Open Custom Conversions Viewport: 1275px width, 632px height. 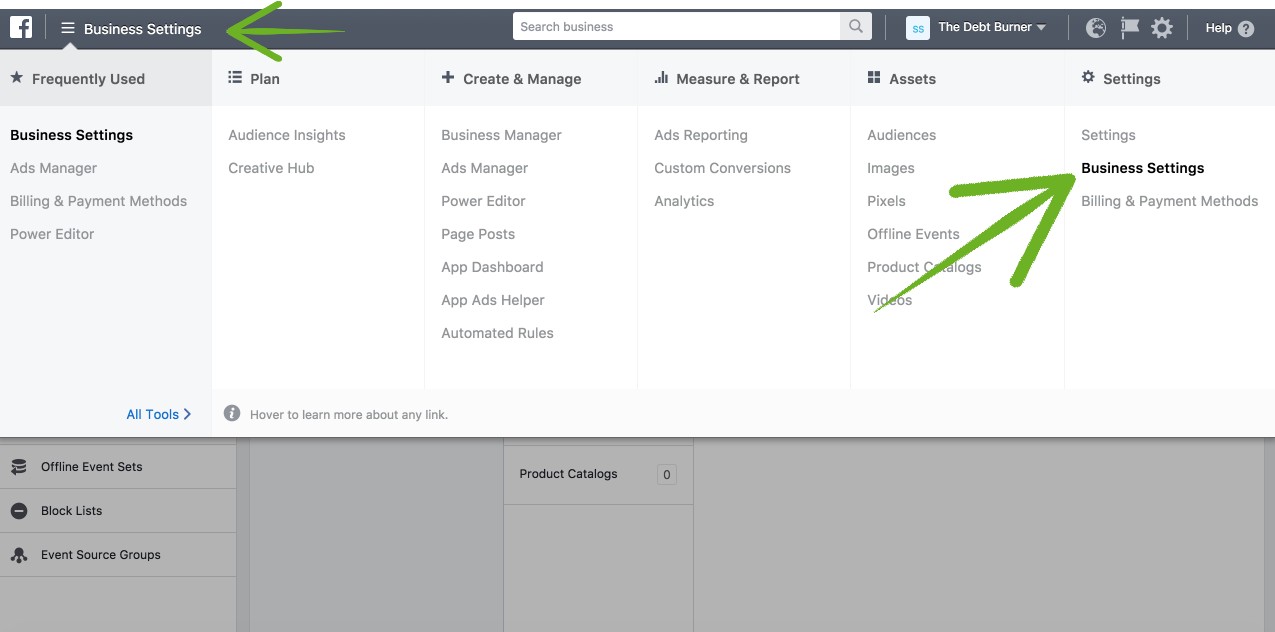[x=722, y=168]
